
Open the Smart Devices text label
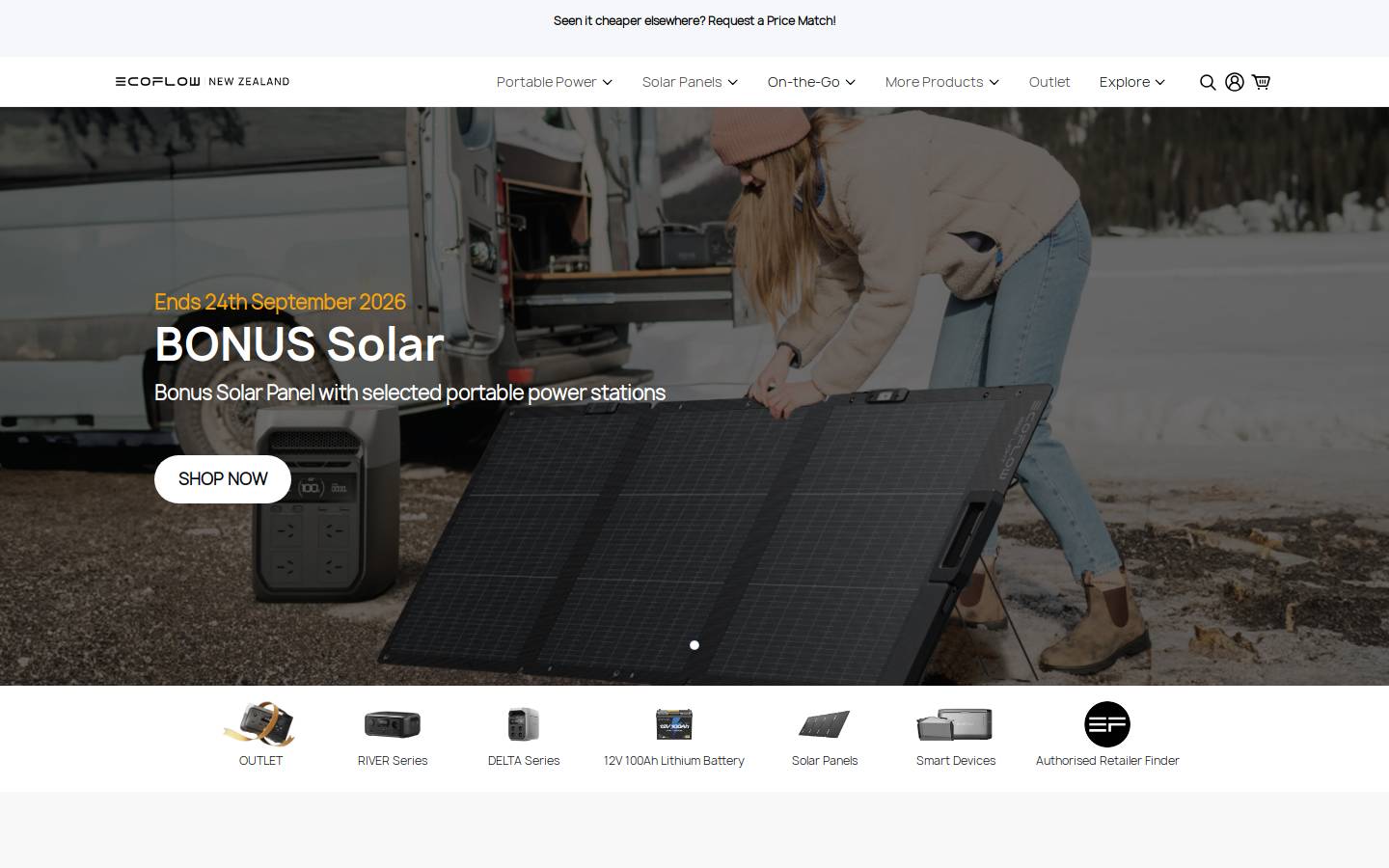[956, 761]
